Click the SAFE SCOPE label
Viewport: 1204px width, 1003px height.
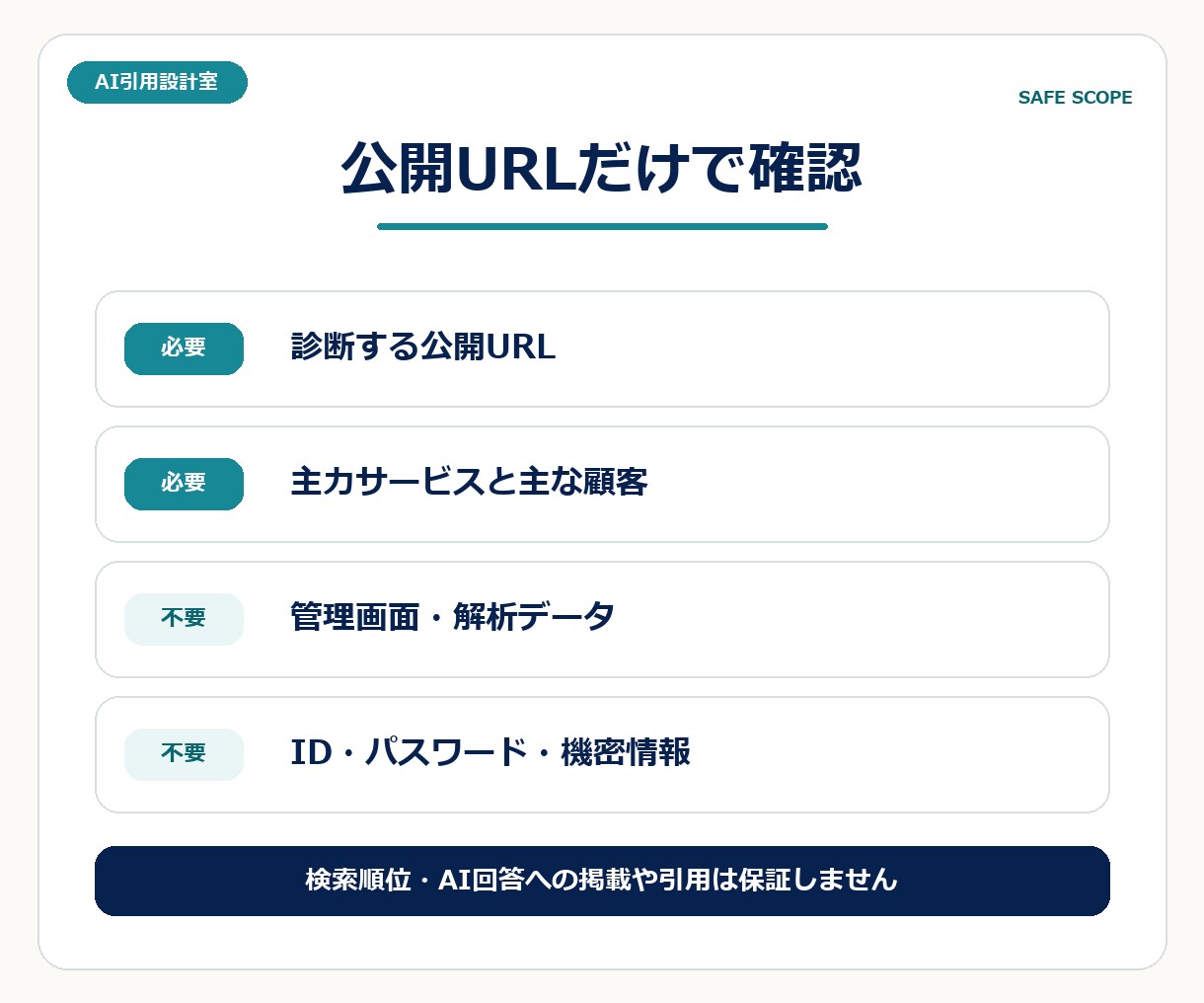[x=1075, y=98]
